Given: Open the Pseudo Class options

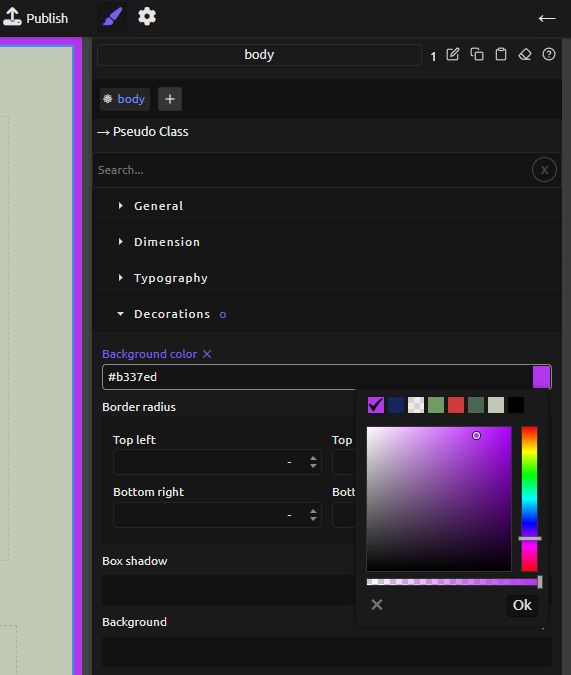Looking at the screenshot, I should (x=143, y=132).
